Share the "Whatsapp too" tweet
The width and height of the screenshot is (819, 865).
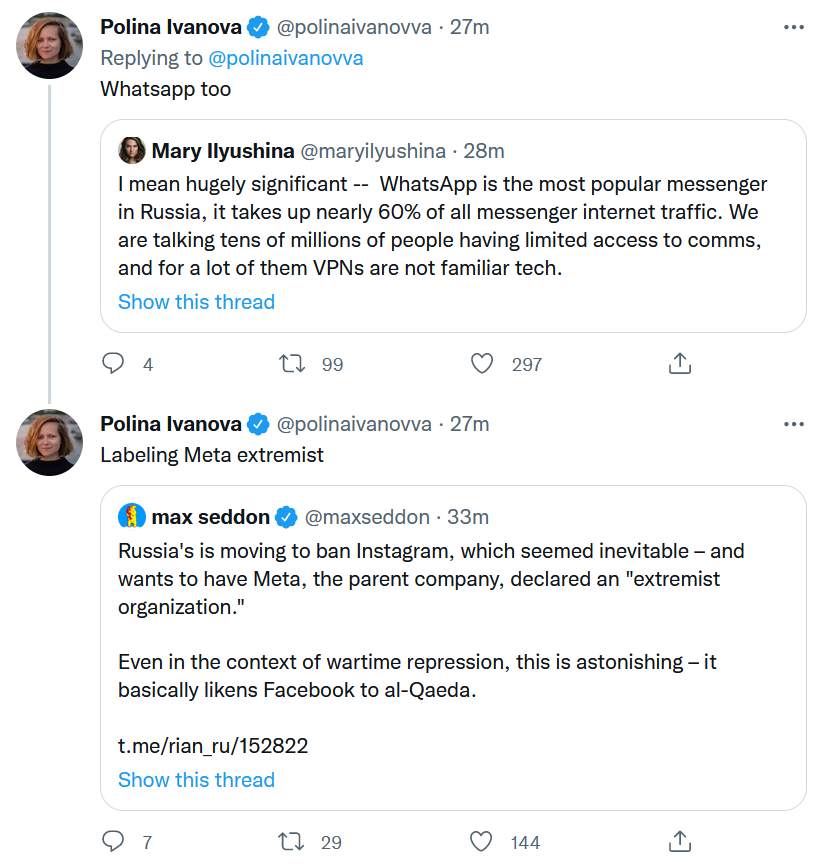pos(679,364)
